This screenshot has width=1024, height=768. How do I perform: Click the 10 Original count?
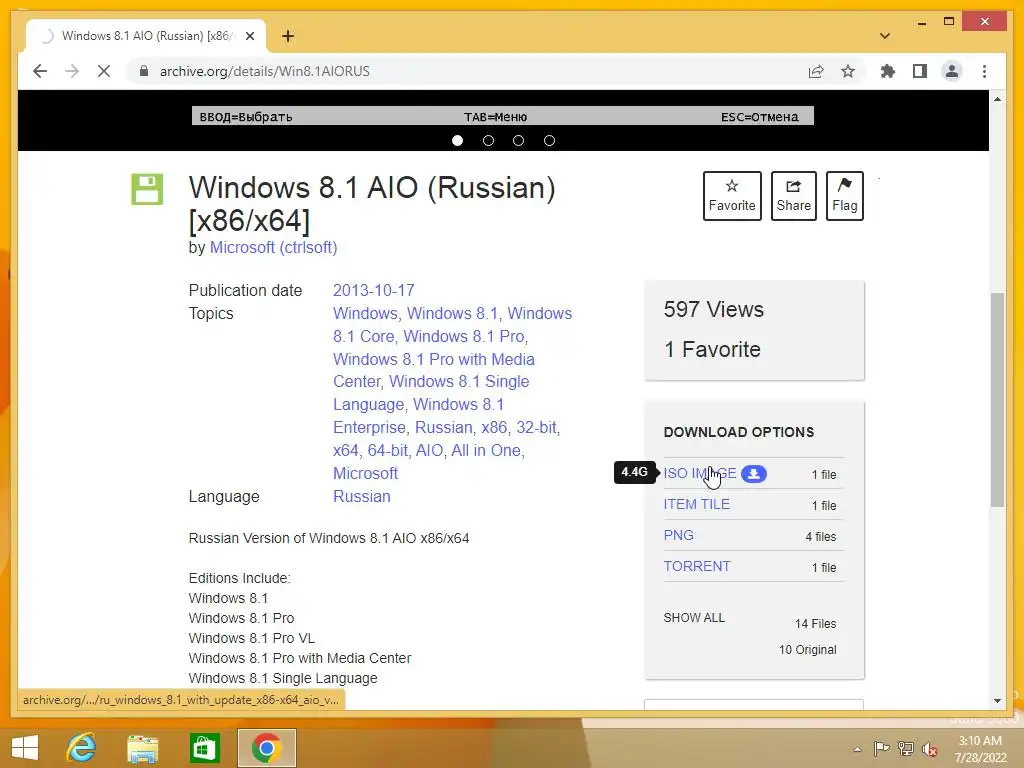pyautogui.click(x=808, y=650)
